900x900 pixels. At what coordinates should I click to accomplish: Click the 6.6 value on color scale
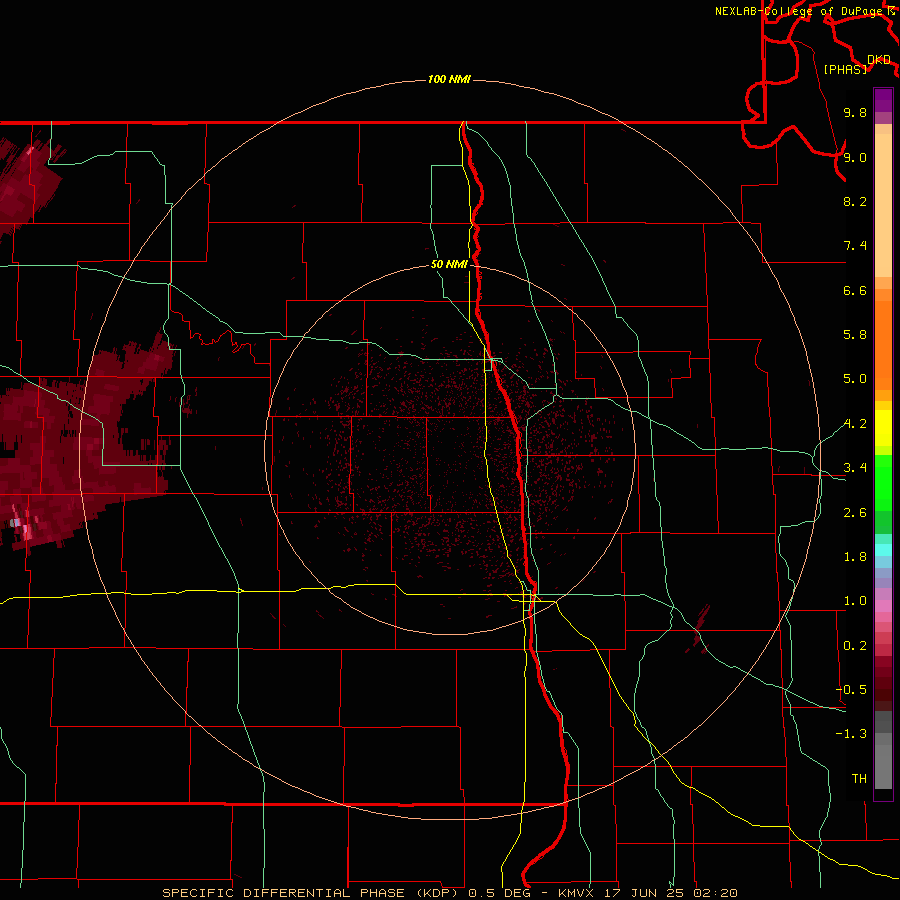[x=855, y=290]
